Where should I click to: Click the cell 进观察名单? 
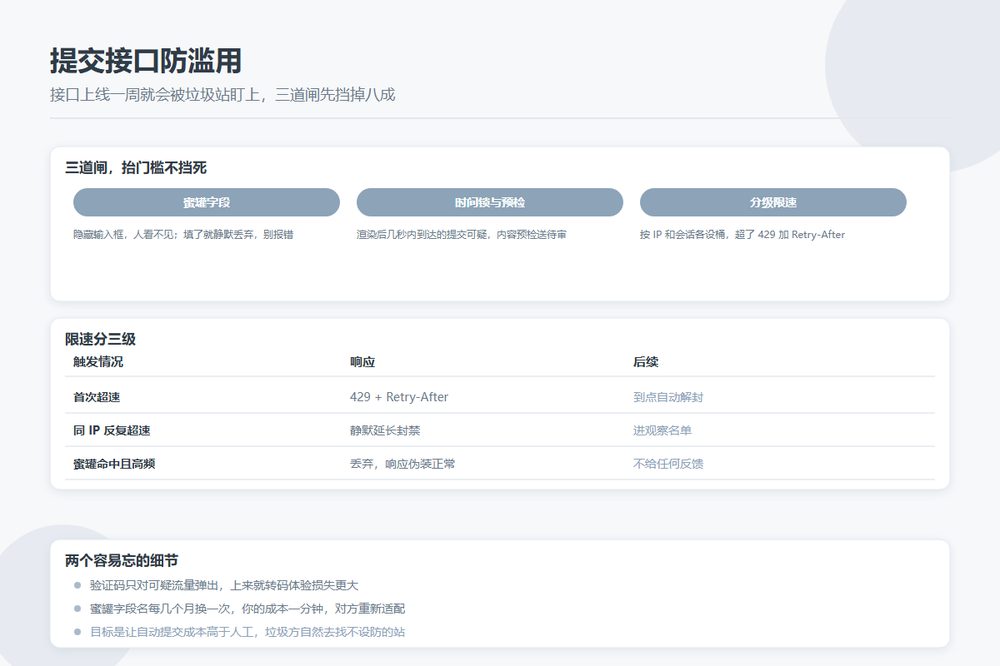coord(662,431)
